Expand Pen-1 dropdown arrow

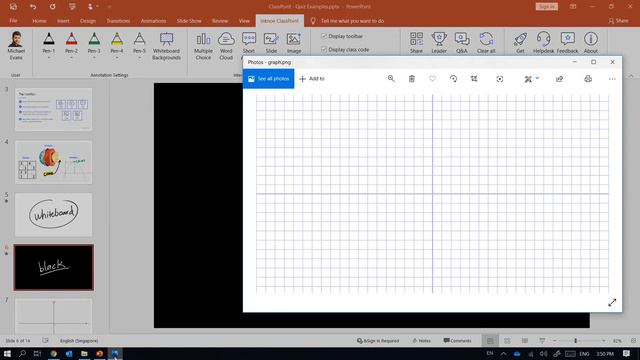click(x=49, y=58)
